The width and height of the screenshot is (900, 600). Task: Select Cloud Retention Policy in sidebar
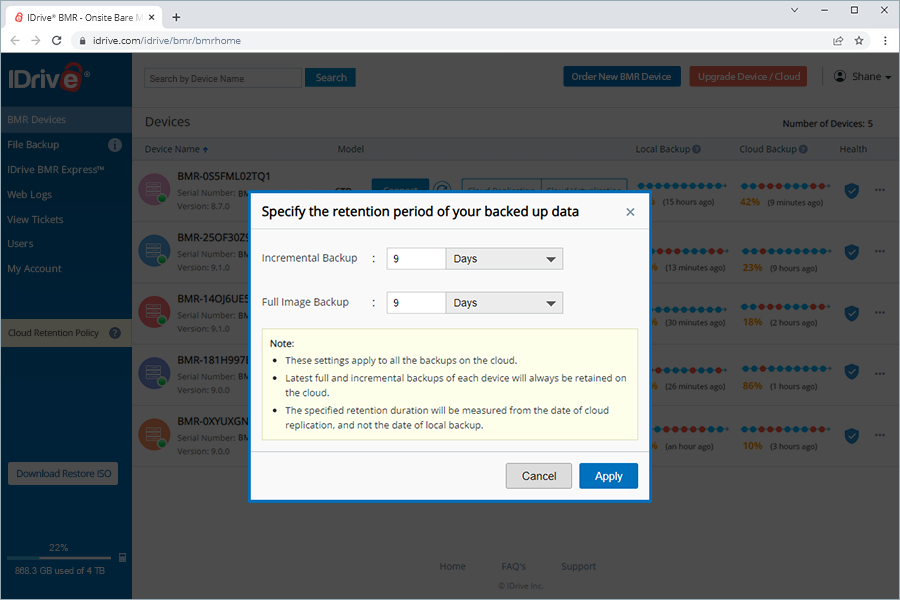point(53,333)
